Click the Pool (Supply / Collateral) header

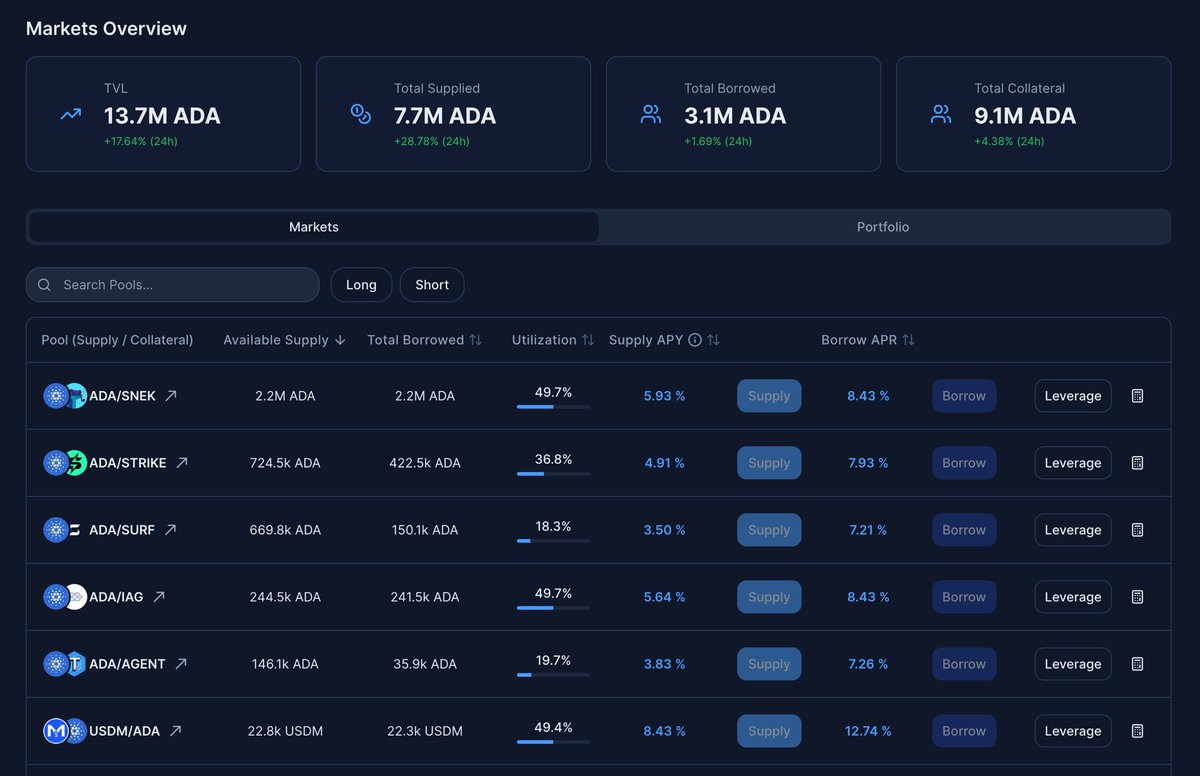pos(117,340)
